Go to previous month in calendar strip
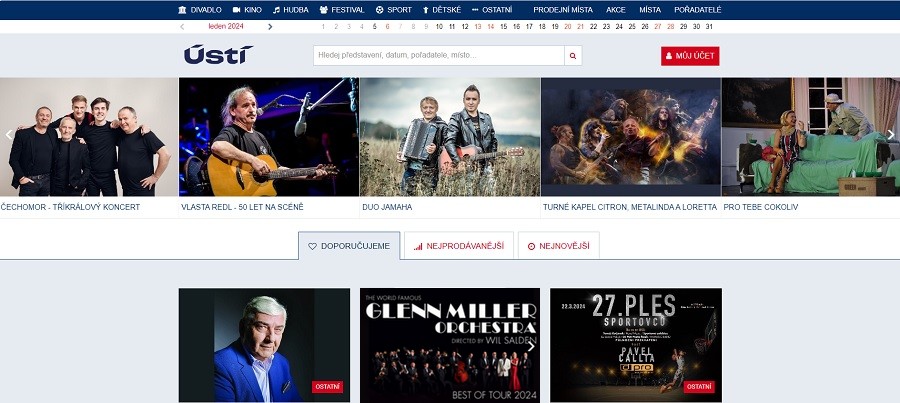 (x=182, y=26)
